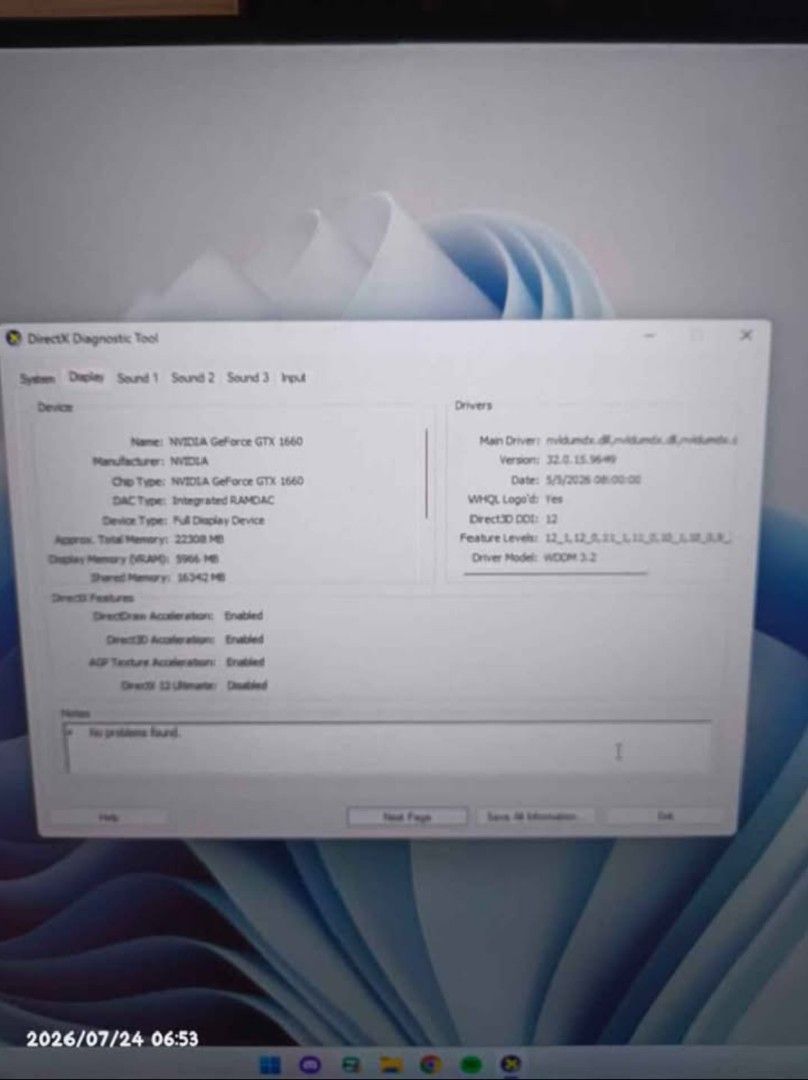The image size is (808, 1080).
Task: Click the 'Full Display Device' value
Action: pyautogui.click(x=218, y=520)
